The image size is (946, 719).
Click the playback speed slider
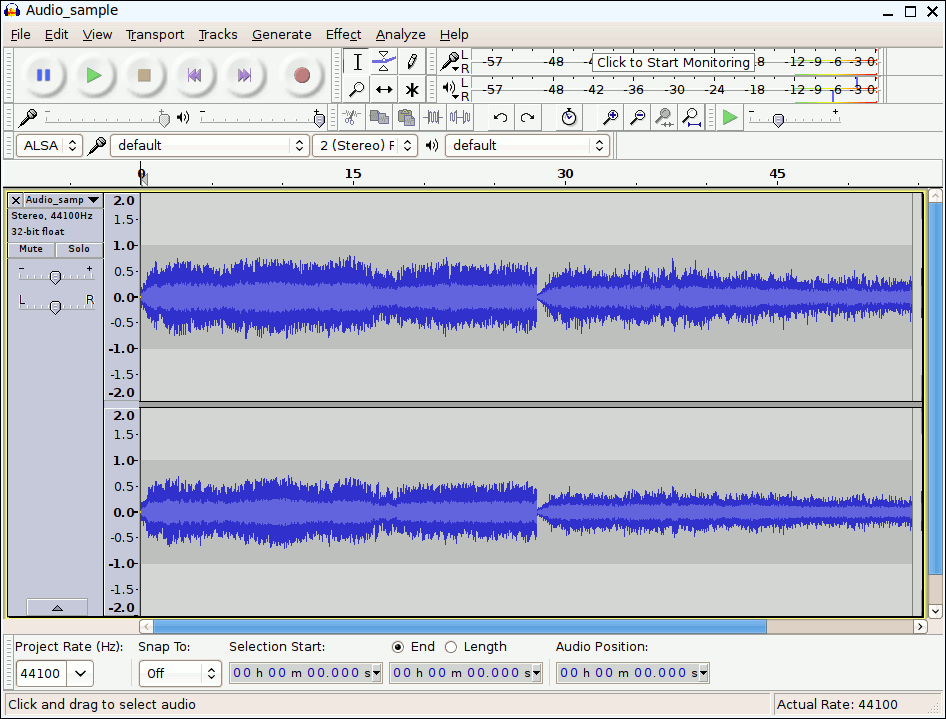pos(794,118)
